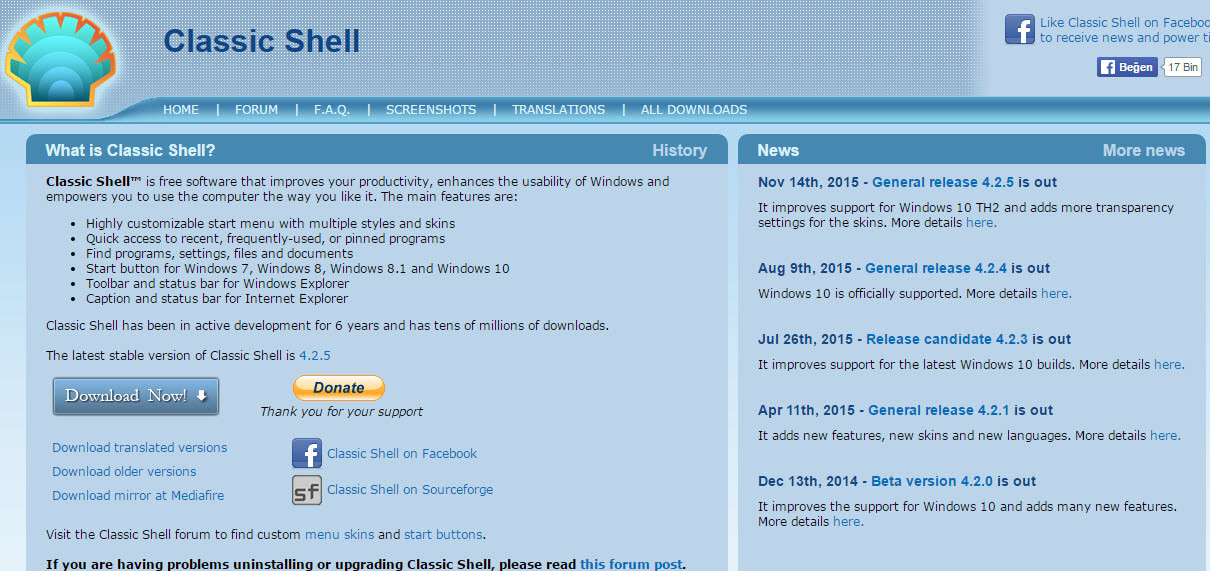Open the History link in panel header
Screen dimensions: 1210x571
[x=679, y=150]
